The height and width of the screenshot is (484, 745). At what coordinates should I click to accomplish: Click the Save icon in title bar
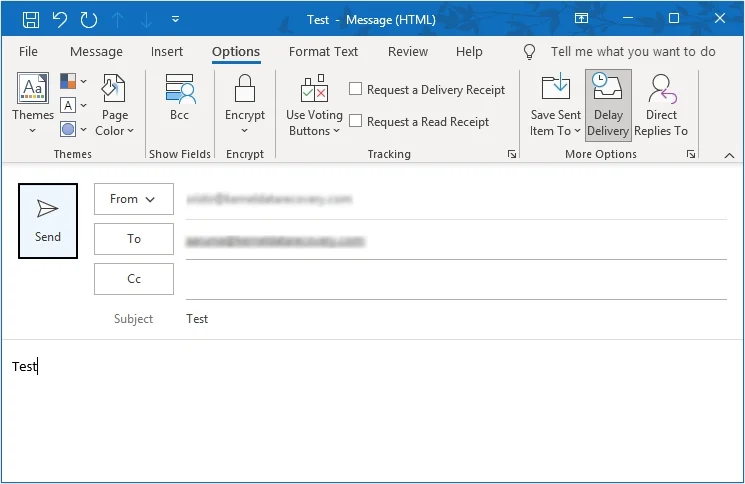(31, 19)
